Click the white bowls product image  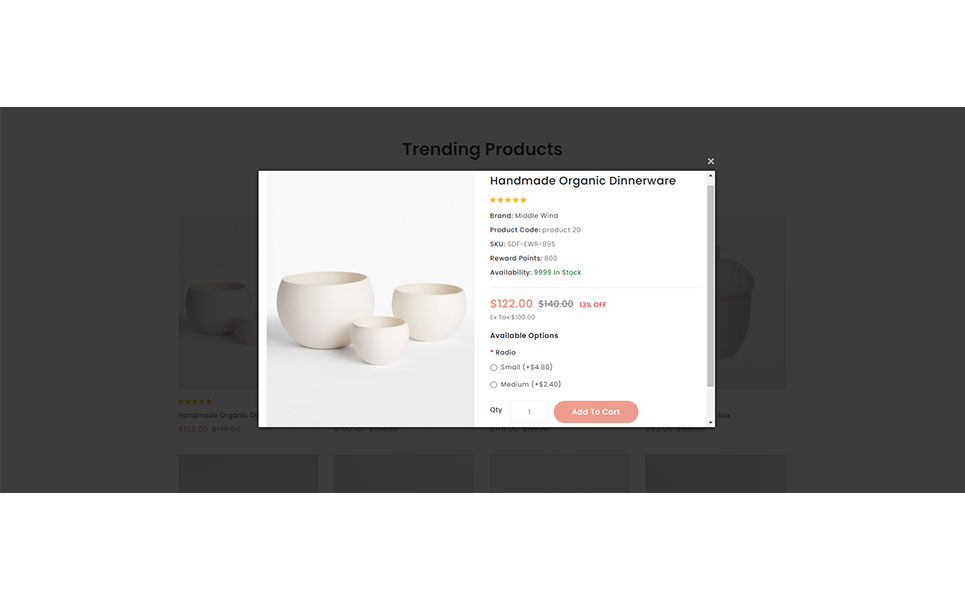click(370, 299)
